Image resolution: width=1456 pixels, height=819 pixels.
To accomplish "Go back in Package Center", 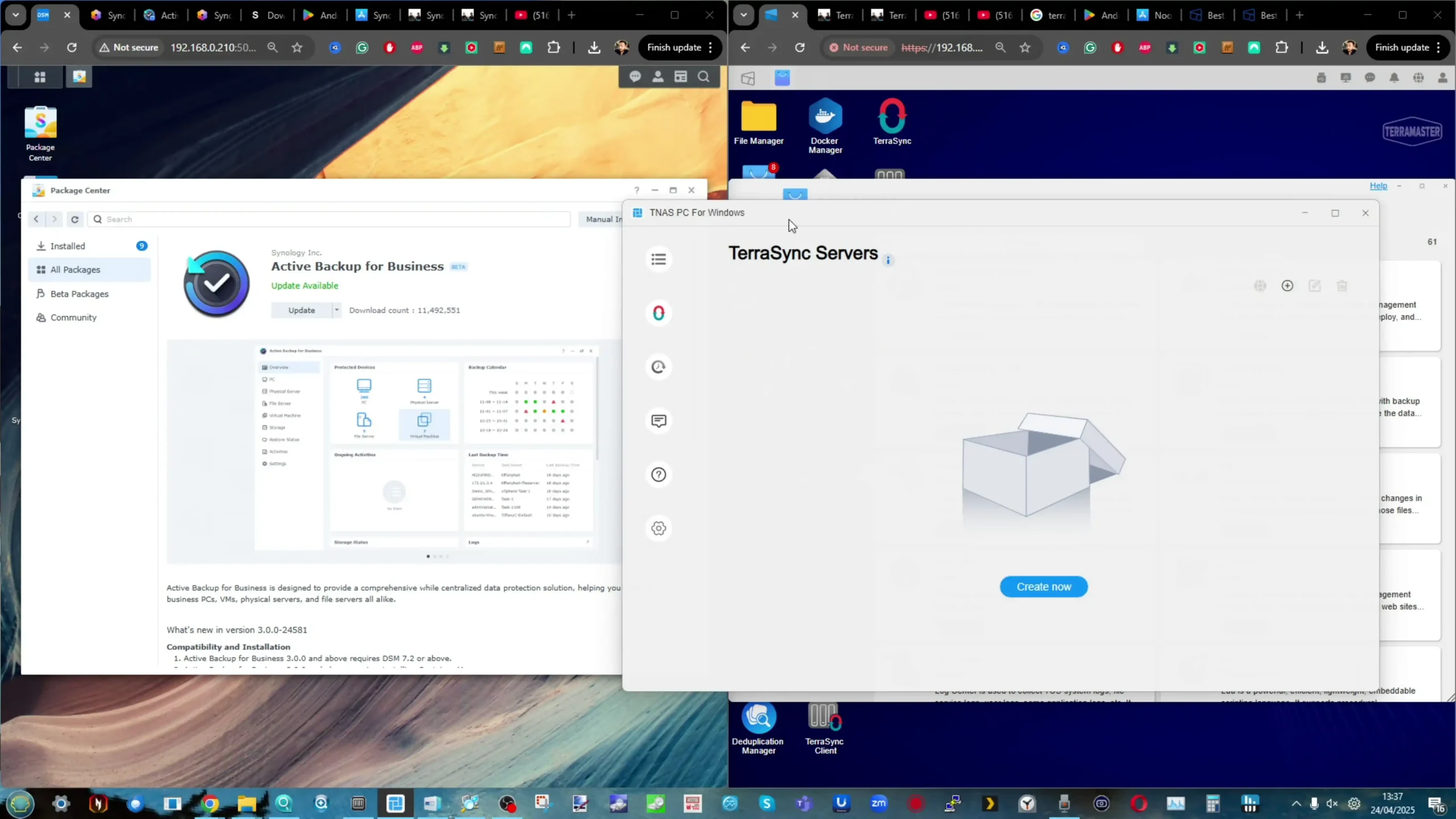I will [x=36, y=219].
